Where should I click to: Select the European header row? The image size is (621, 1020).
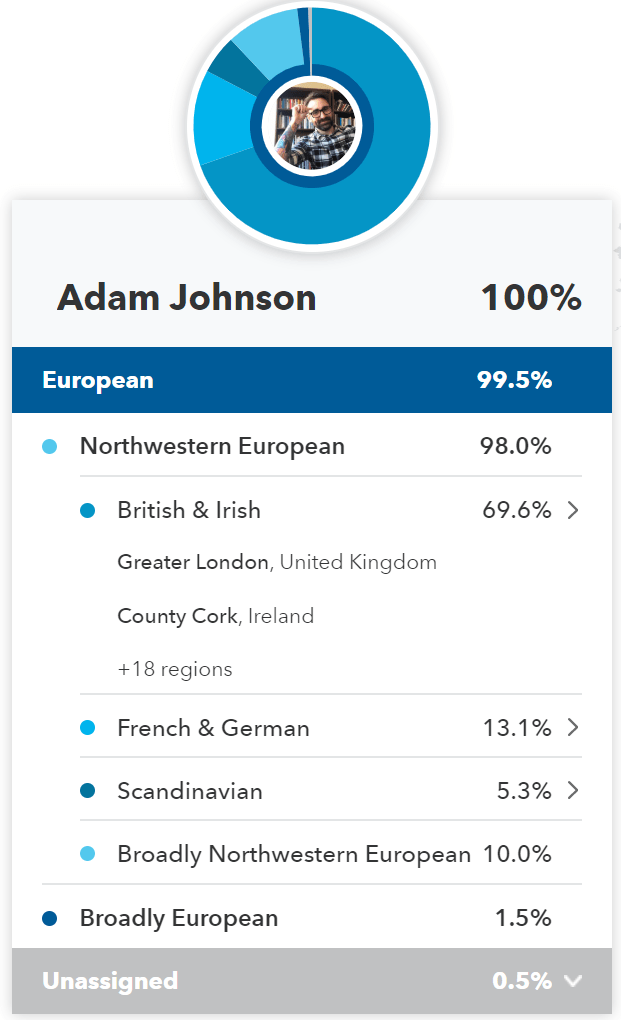pos(311,380)
